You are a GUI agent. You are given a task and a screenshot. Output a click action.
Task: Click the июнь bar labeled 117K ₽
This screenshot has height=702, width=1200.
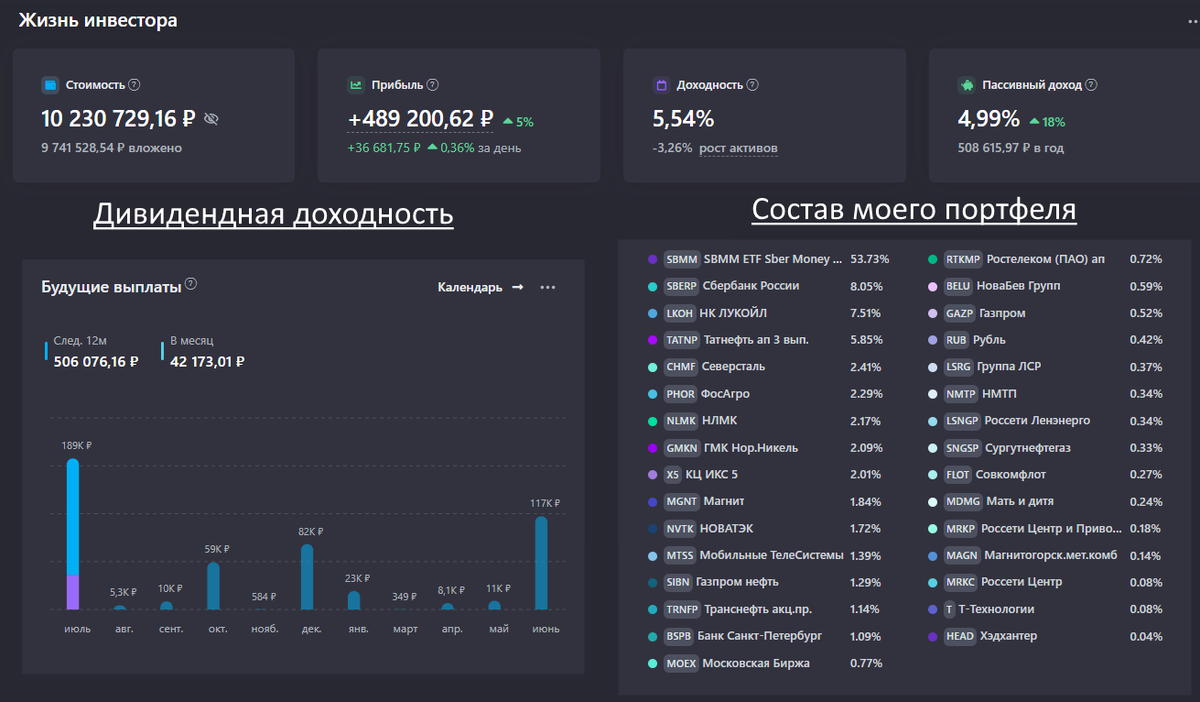(x=541, y=563)
